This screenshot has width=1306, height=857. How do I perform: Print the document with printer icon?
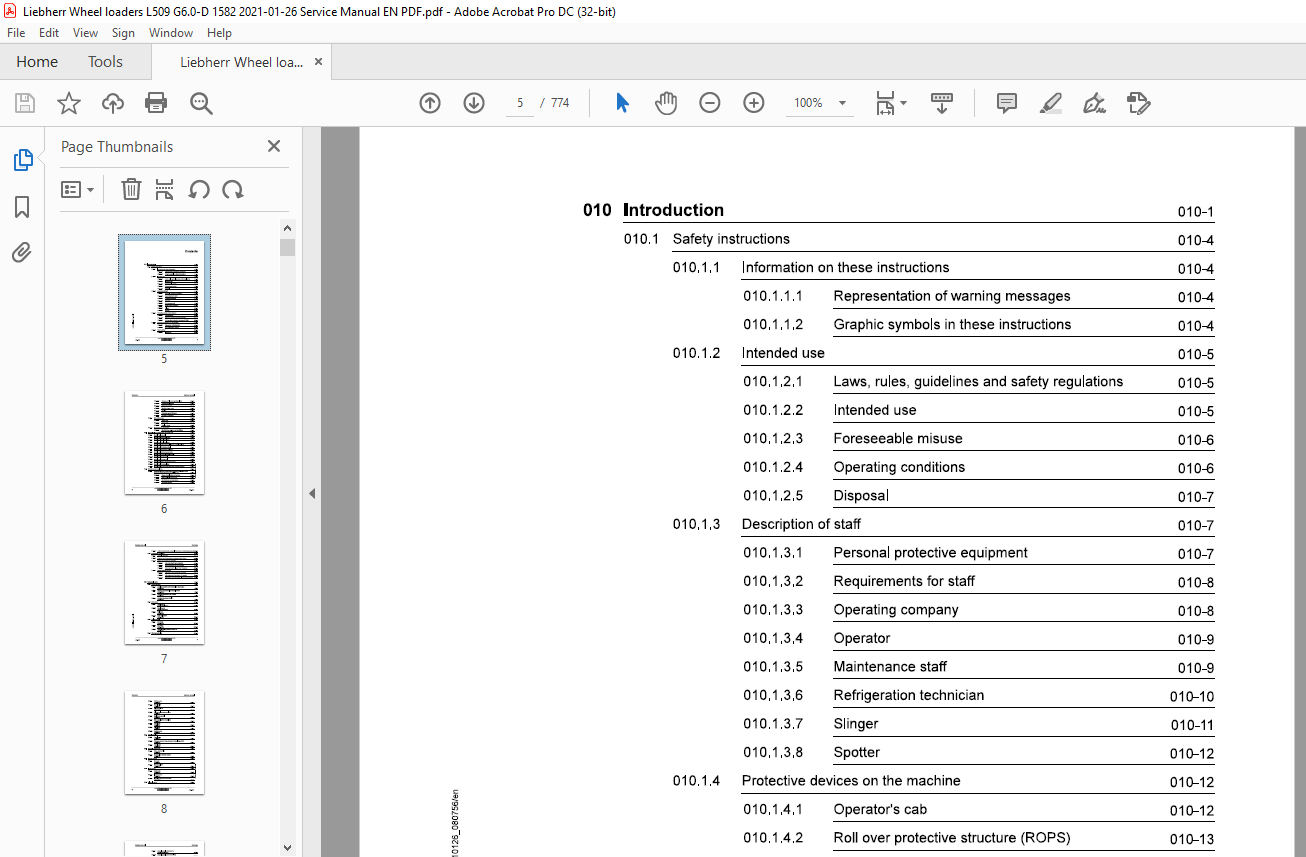click(156, 103)
